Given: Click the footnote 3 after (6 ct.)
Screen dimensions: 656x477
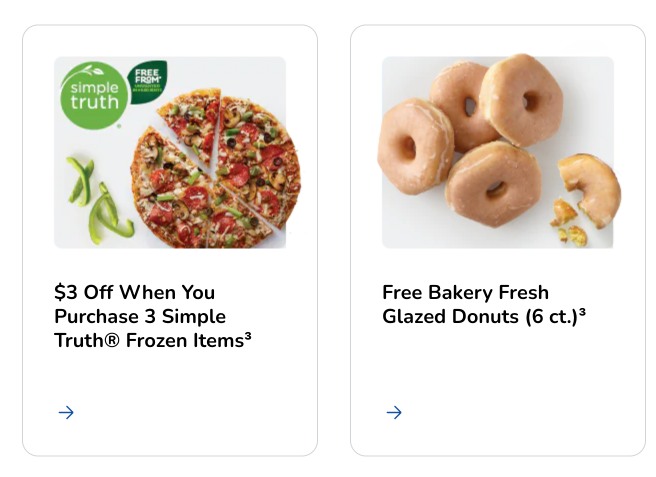Looking at the screenshot, I should [x=582, y=311].
